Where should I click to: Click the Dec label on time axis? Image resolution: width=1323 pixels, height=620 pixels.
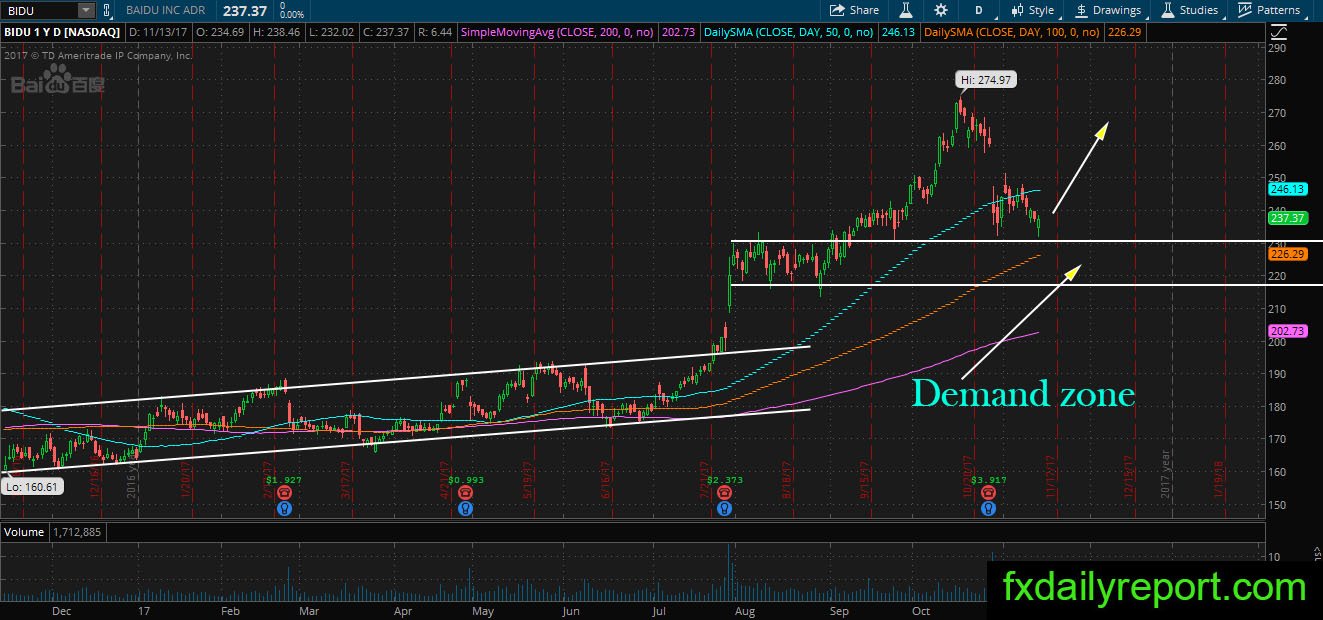tap(60, 610)
